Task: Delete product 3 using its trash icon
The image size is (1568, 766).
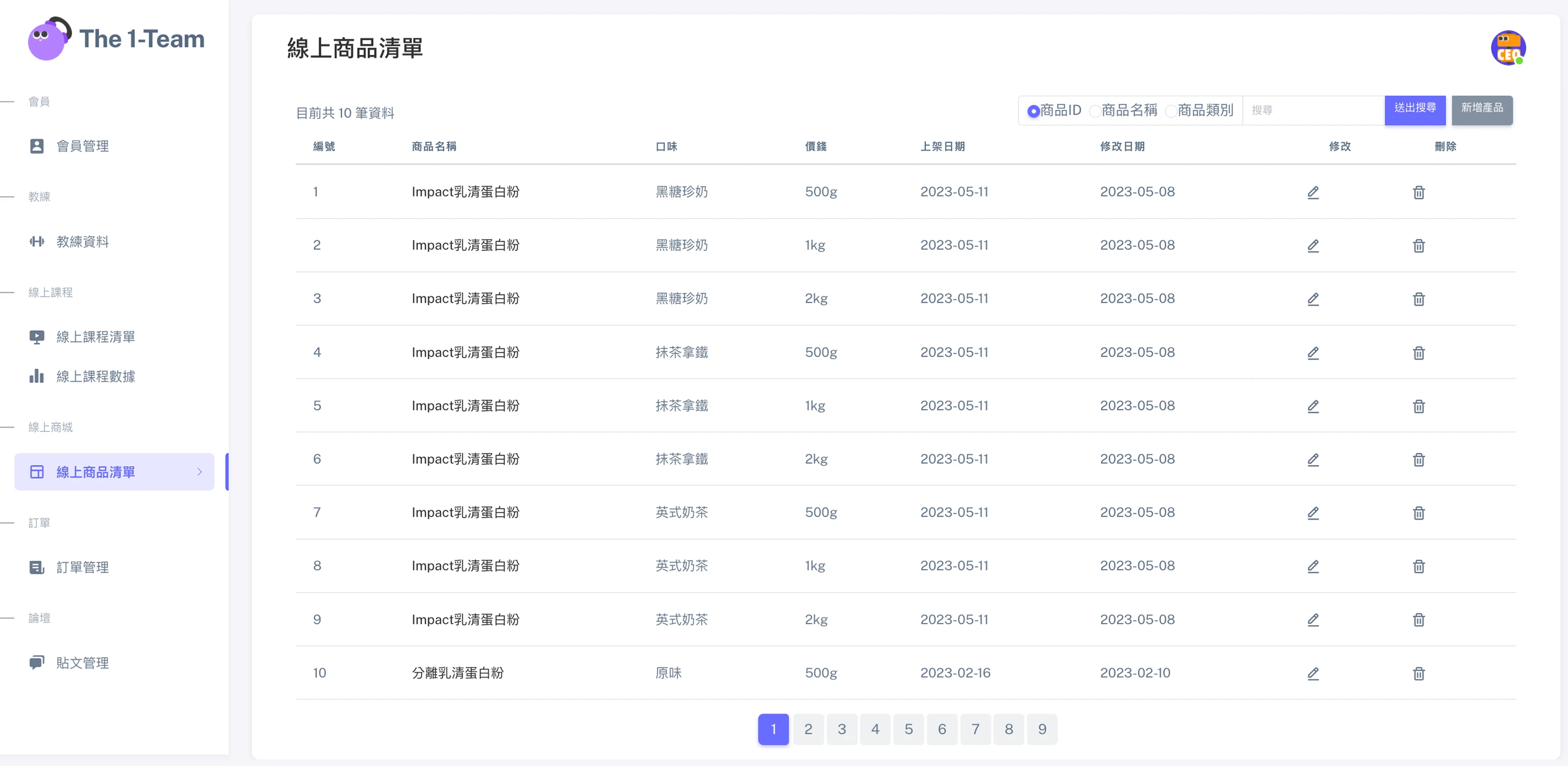Action: point(1418,299)
